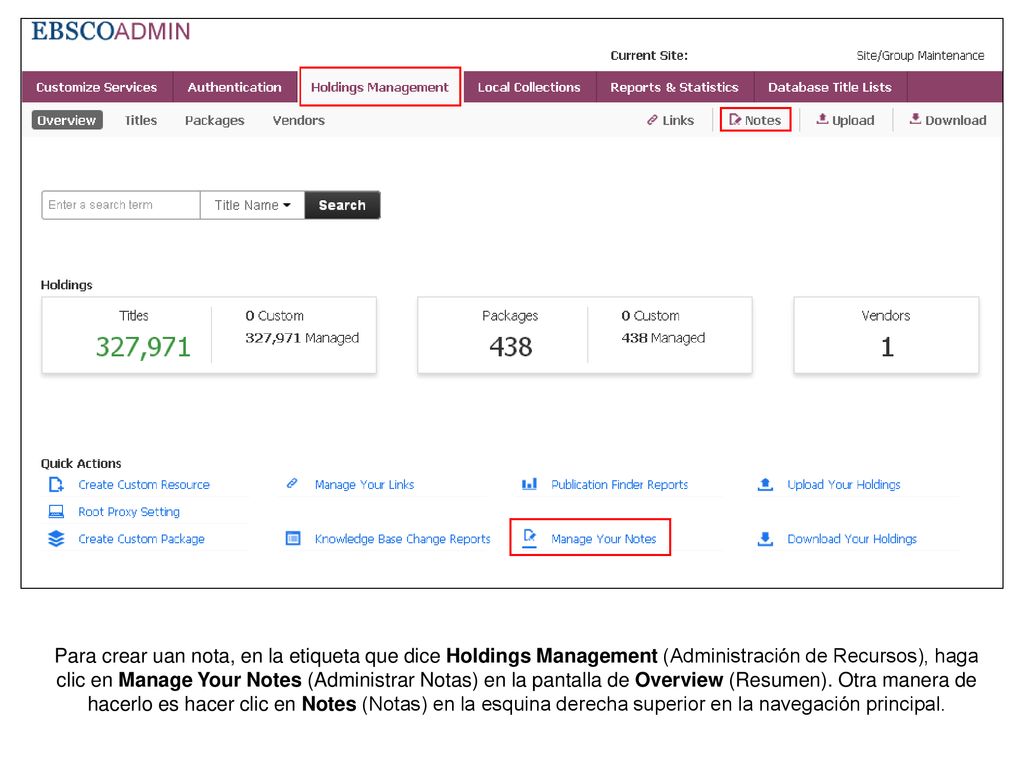Click Create Custom Package link
This screenshot has height=768, width=1024.
tap(141, 539)
